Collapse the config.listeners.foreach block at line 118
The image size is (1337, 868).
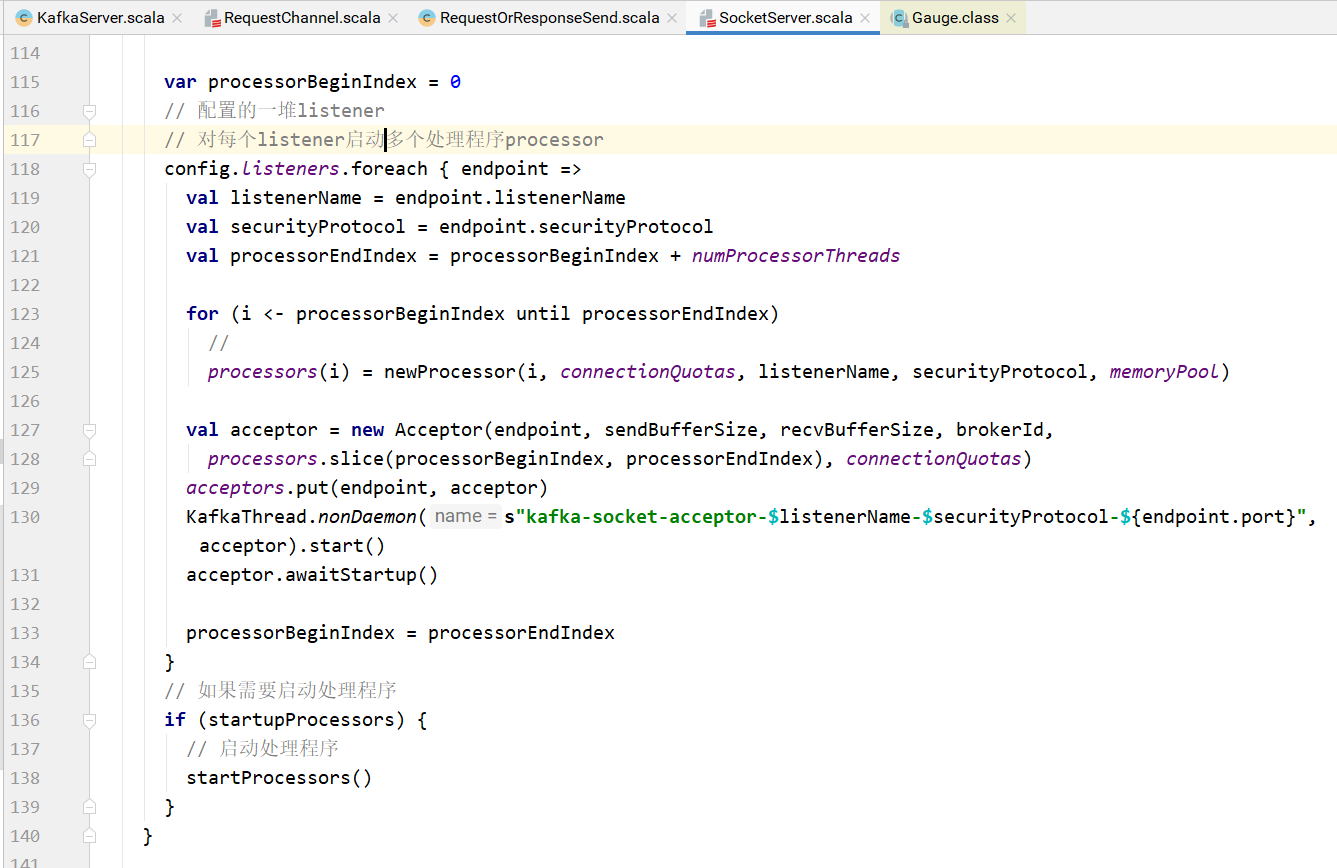[89, 169]
